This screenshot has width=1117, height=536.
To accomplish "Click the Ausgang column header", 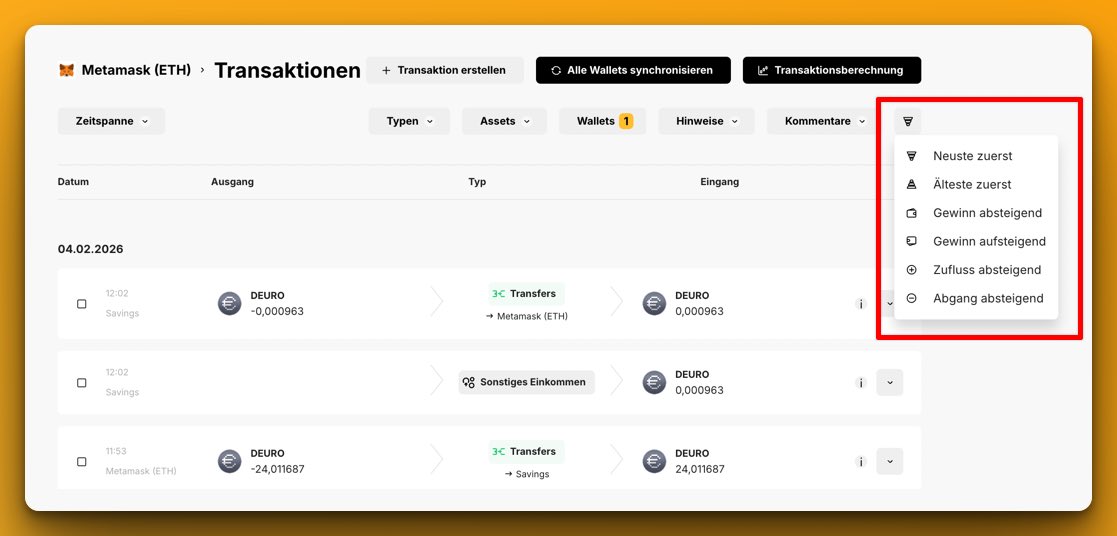I will tap(232, 182).
